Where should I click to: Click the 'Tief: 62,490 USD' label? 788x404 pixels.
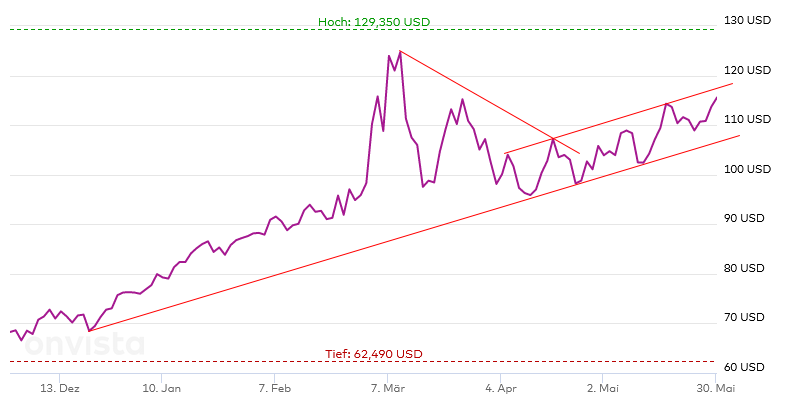[373, 354]
